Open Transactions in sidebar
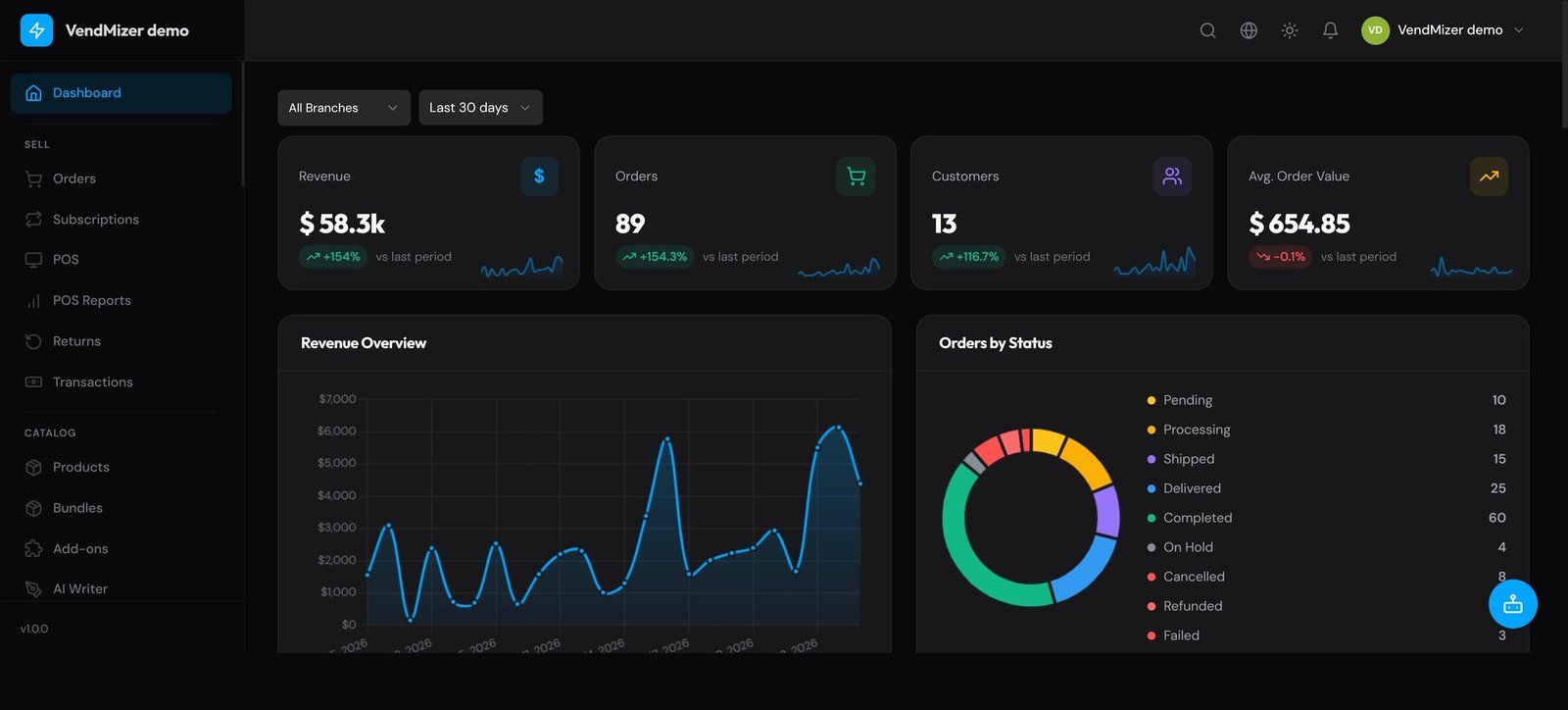The width and height of the screenshot is (1568, 710). 122,382
